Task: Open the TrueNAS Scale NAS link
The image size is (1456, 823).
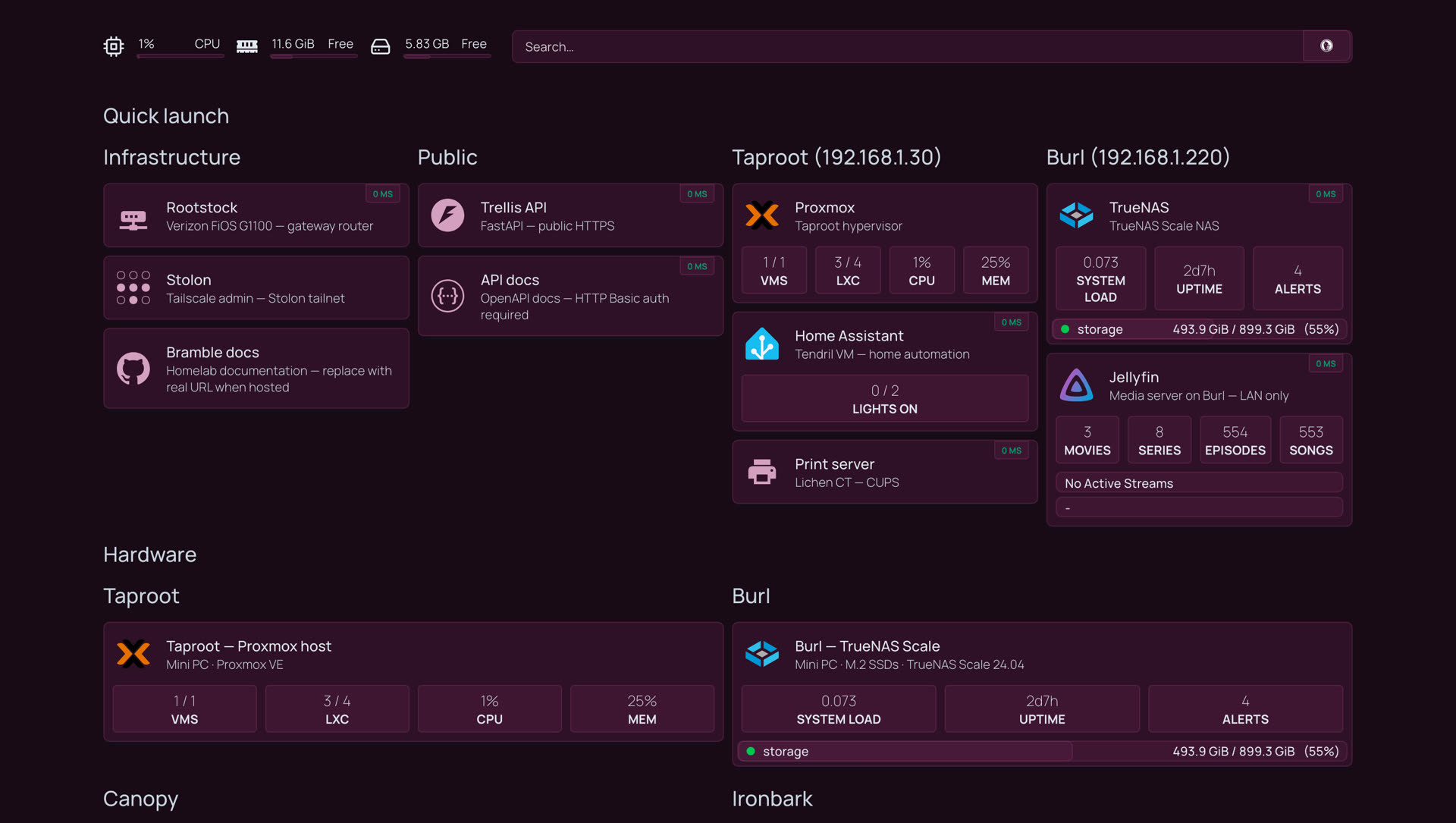Action: click(x=1199, y=216)
